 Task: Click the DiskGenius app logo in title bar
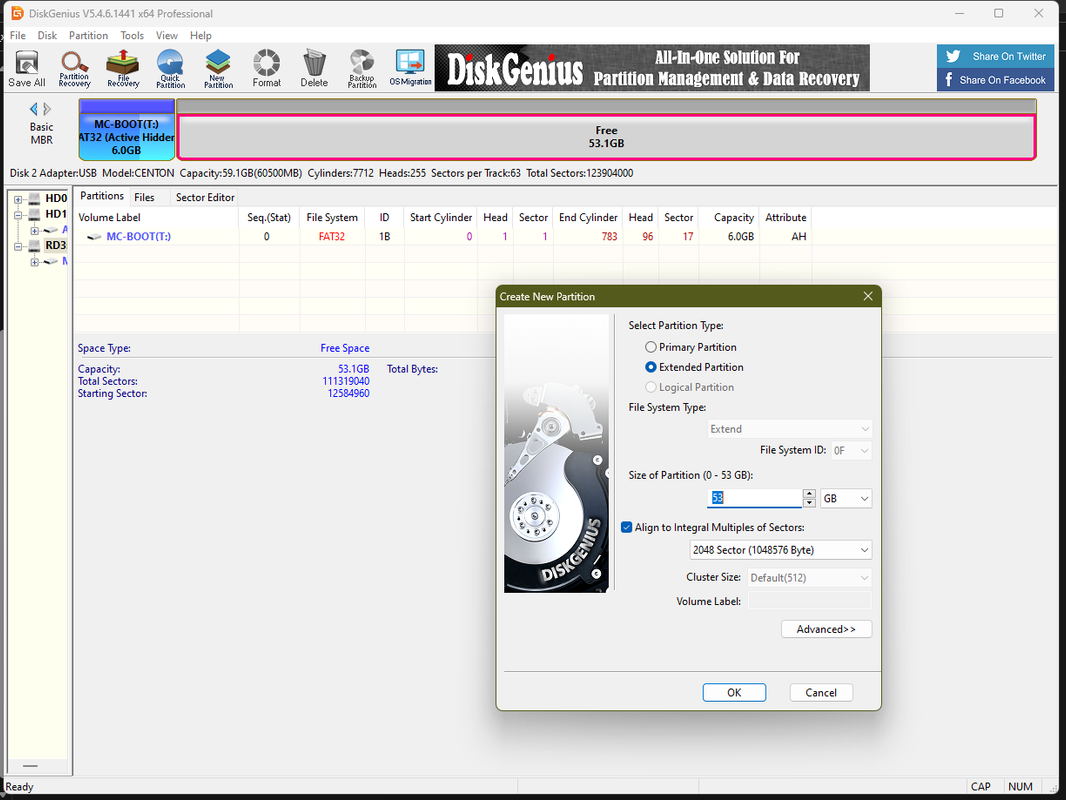click(17, 13)
